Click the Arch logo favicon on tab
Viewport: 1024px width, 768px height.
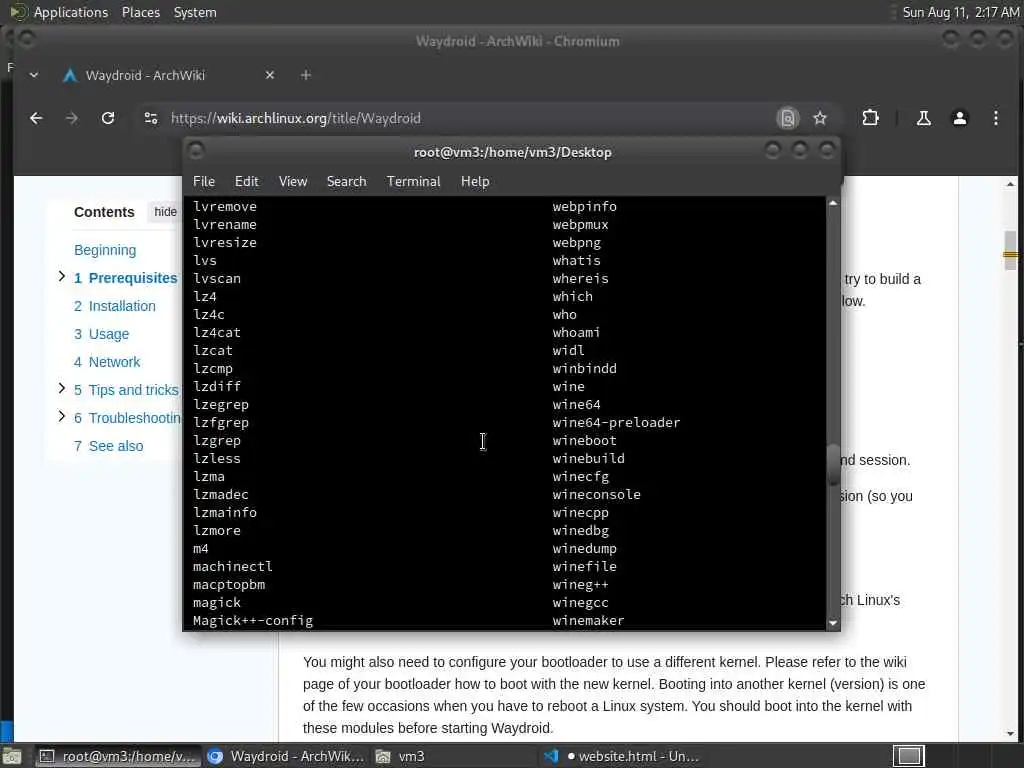[x=70, y=75]
